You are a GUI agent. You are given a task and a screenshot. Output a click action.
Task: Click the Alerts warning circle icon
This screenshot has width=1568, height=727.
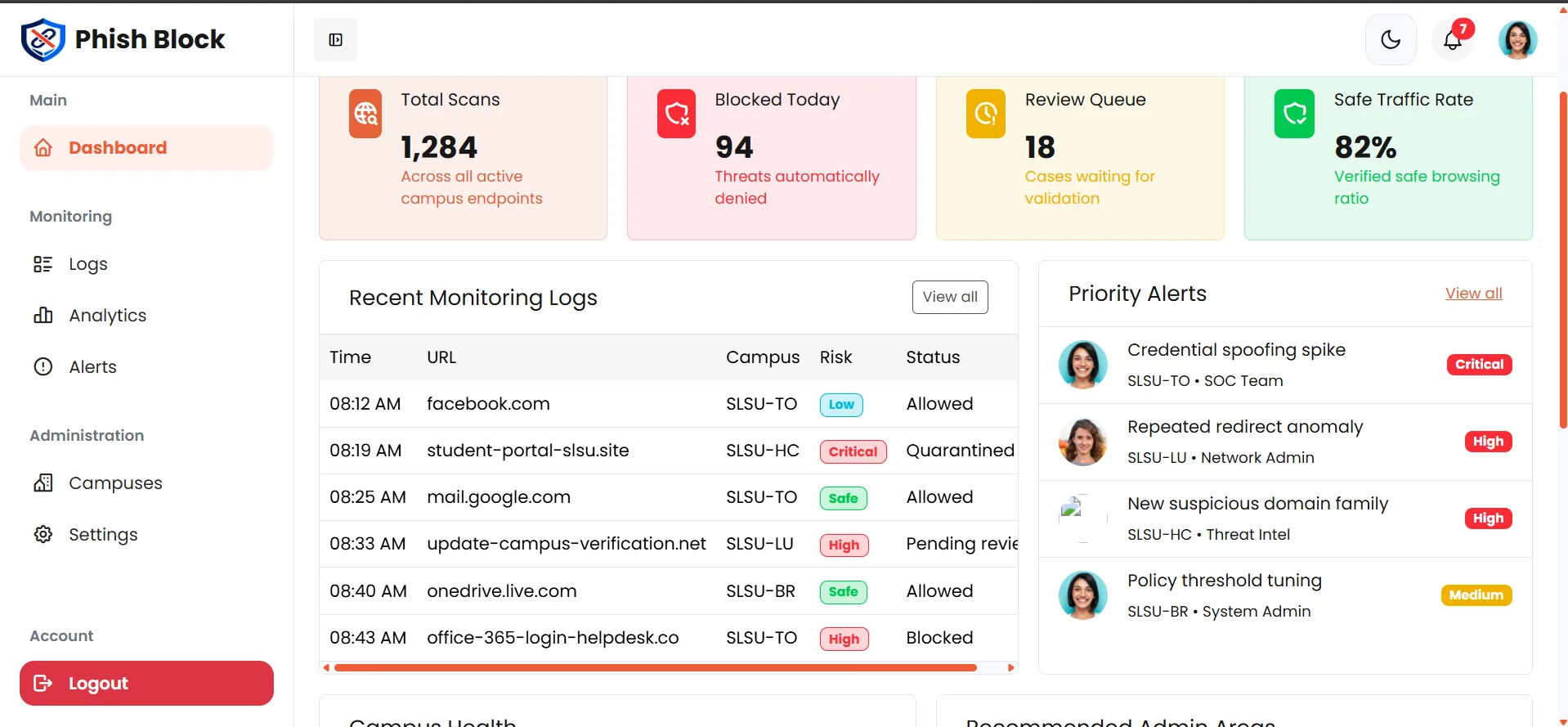[x=43, y=367]
